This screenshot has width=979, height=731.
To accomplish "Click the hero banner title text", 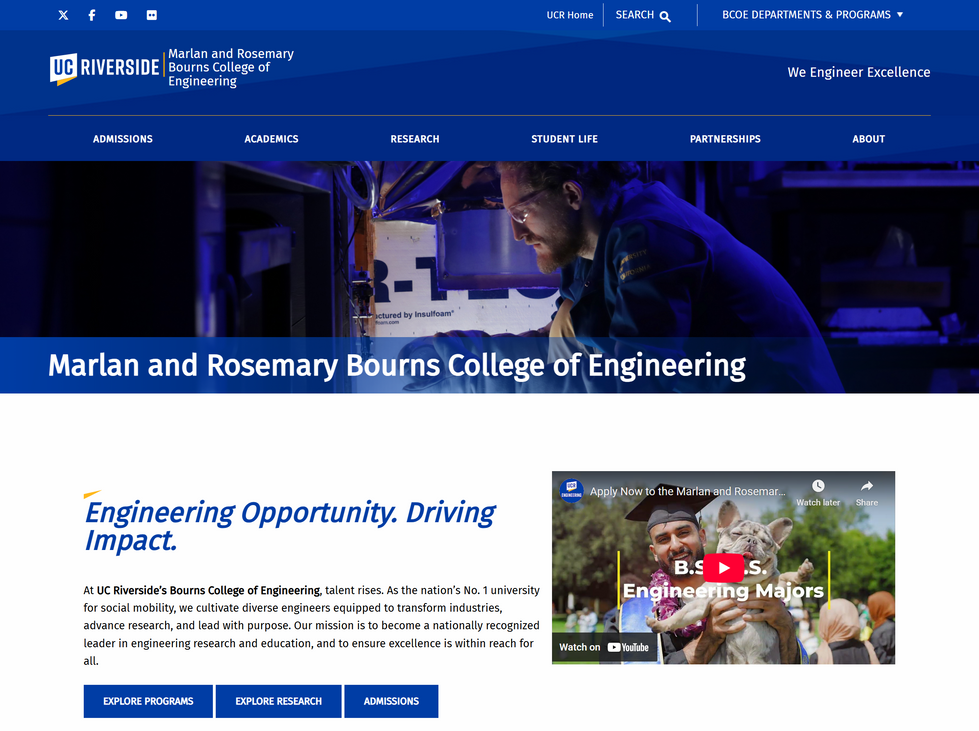I will [396, 365].
